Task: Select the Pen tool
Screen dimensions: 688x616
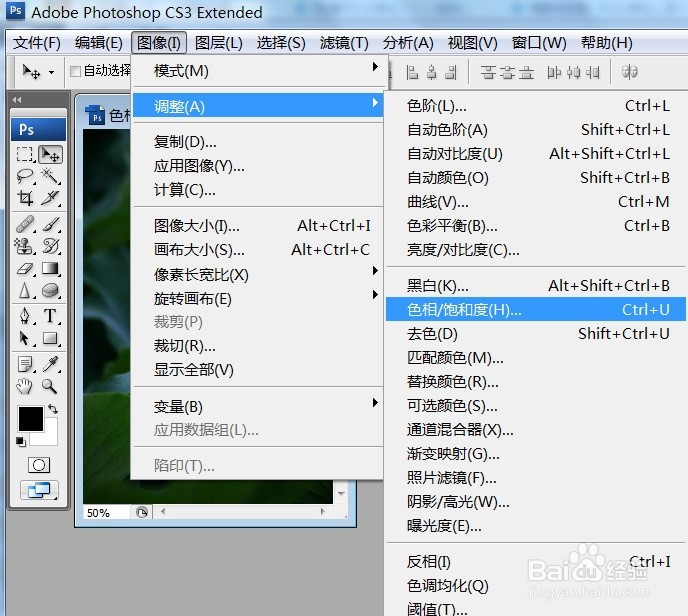Action: tap(25, 316)
